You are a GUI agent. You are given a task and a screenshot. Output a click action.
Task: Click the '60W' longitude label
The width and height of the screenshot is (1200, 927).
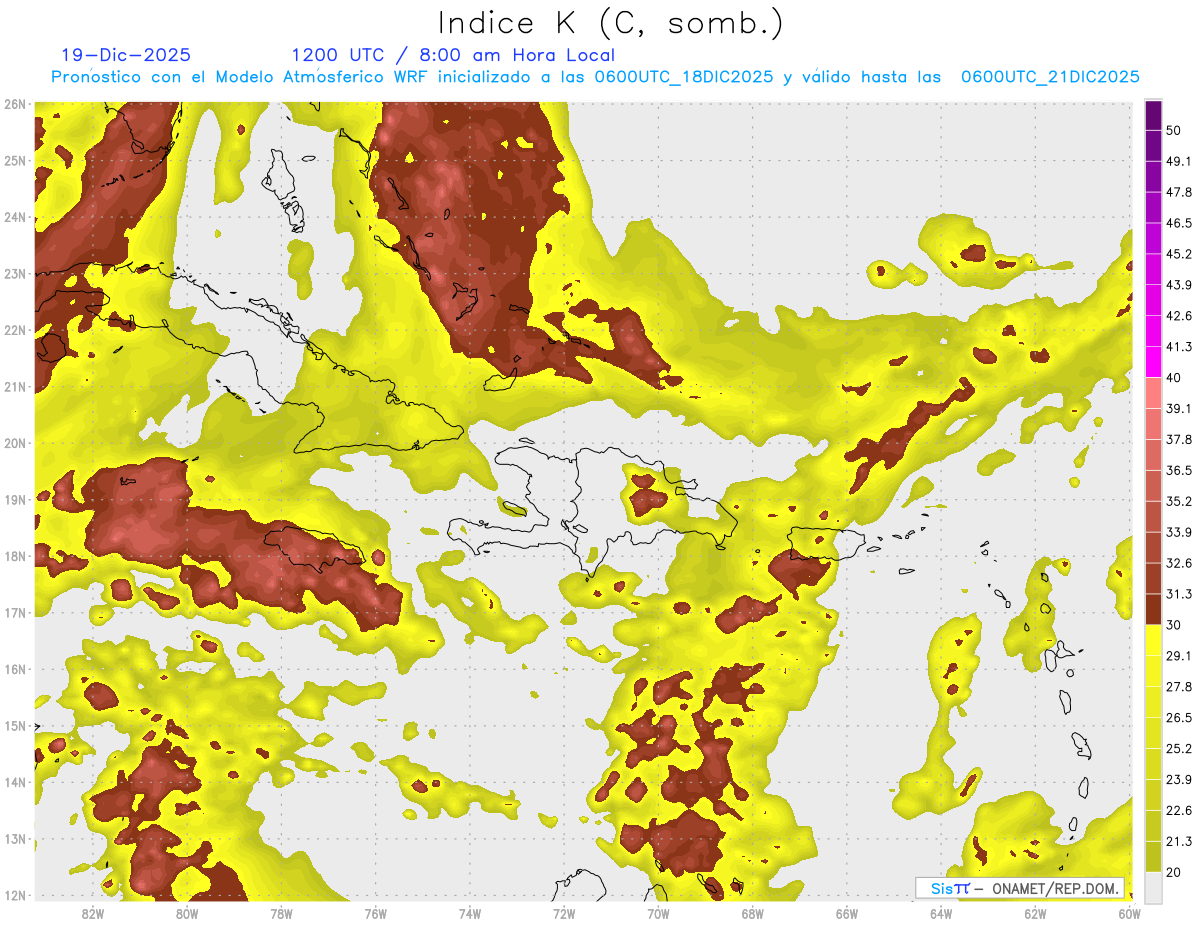[1130, 913]
